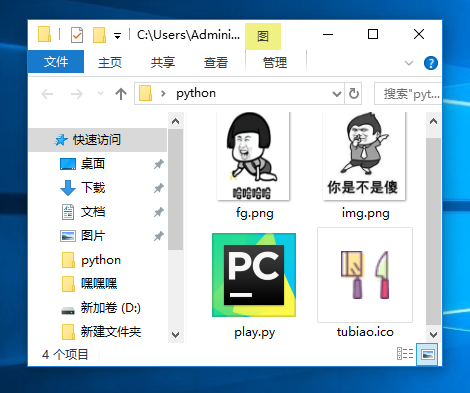Go back with the left arrow

click(x=47, y=94)
